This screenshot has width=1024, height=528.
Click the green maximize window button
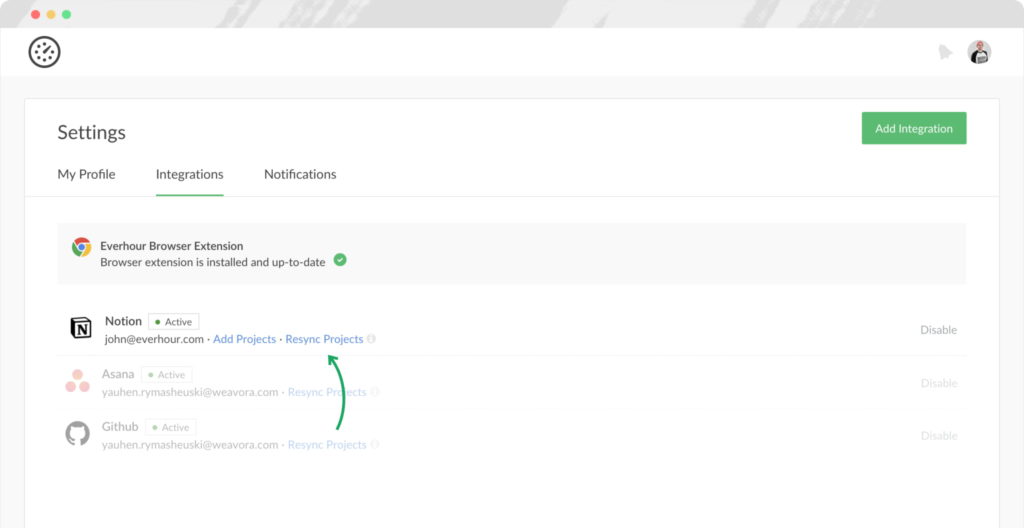tap(67, 14)
